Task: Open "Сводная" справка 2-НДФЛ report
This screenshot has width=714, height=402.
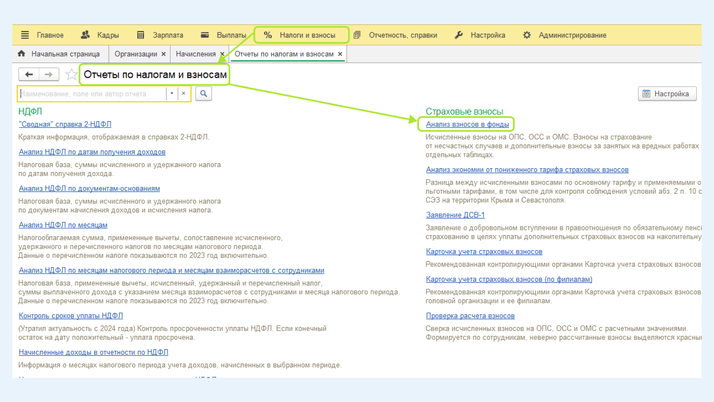Action: click(65, 124)
